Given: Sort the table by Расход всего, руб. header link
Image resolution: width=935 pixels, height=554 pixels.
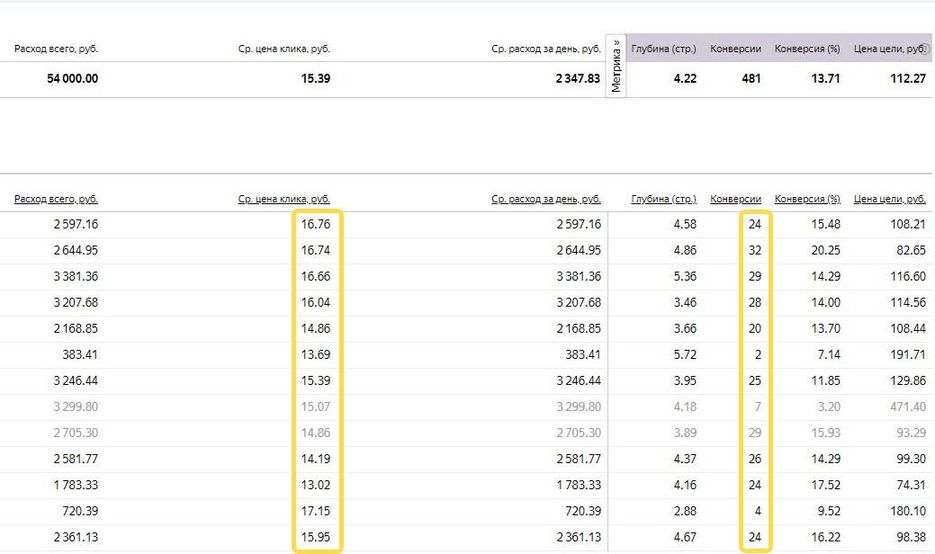Looking at the screenshot, I should pyautogui.click(x=56, y=199).
